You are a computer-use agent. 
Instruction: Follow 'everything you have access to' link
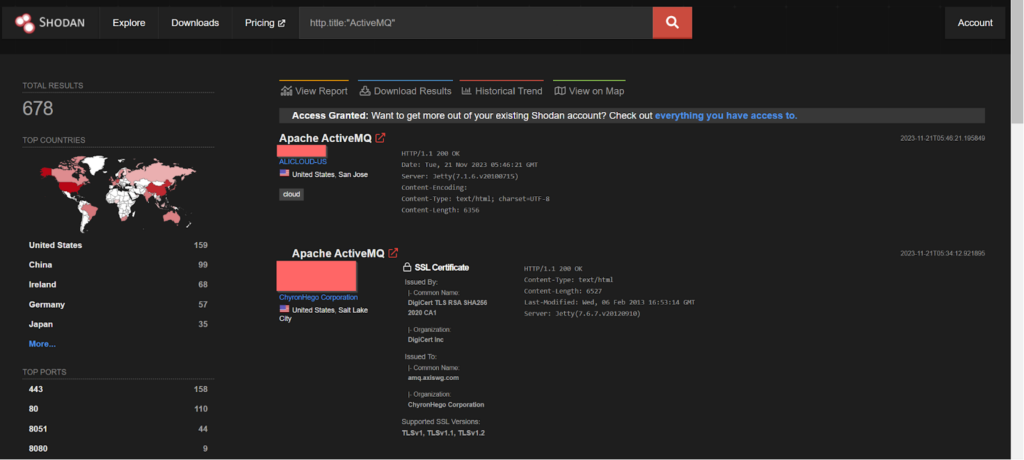pyautogui.click(x=726, y=116)
